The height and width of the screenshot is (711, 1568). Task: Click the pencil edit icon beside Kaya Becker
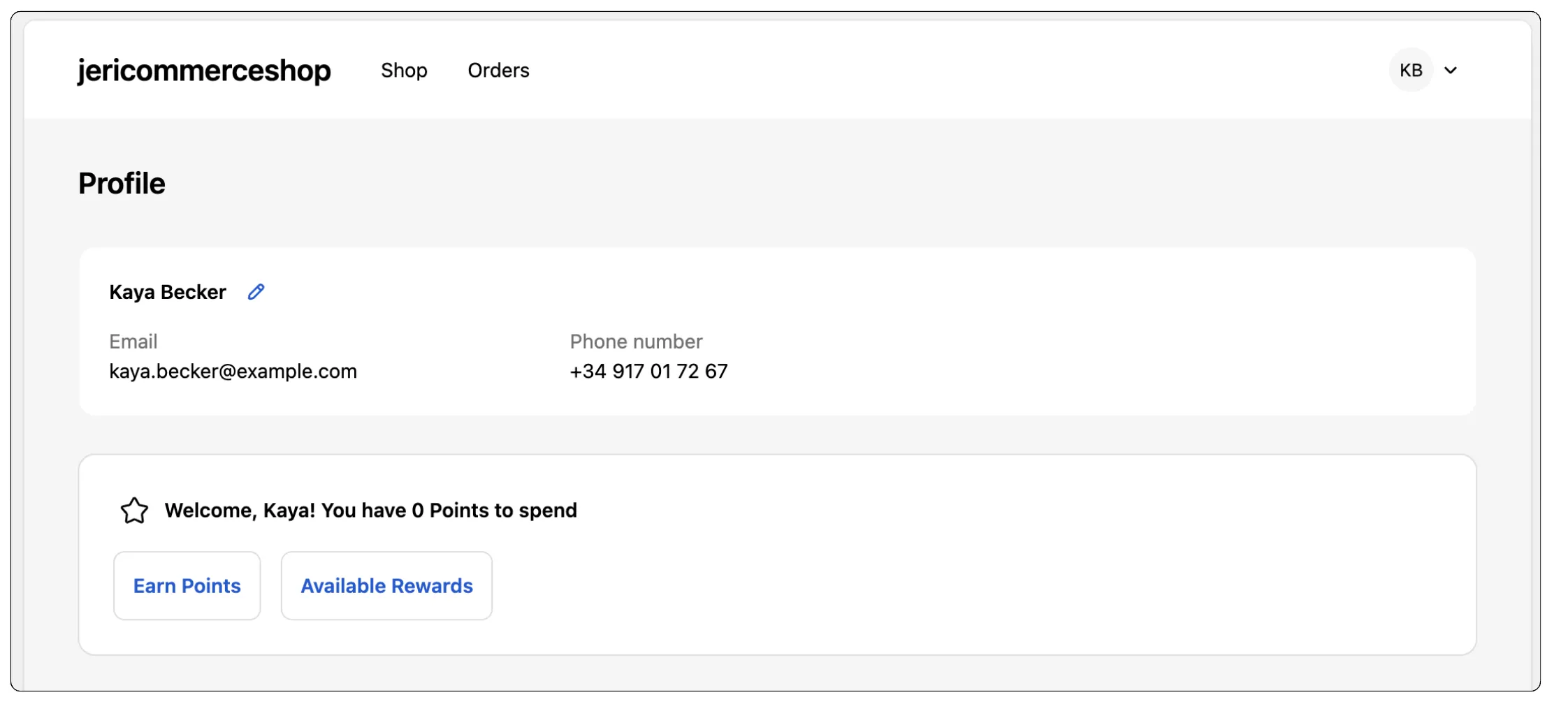click(x=256, y=292)
